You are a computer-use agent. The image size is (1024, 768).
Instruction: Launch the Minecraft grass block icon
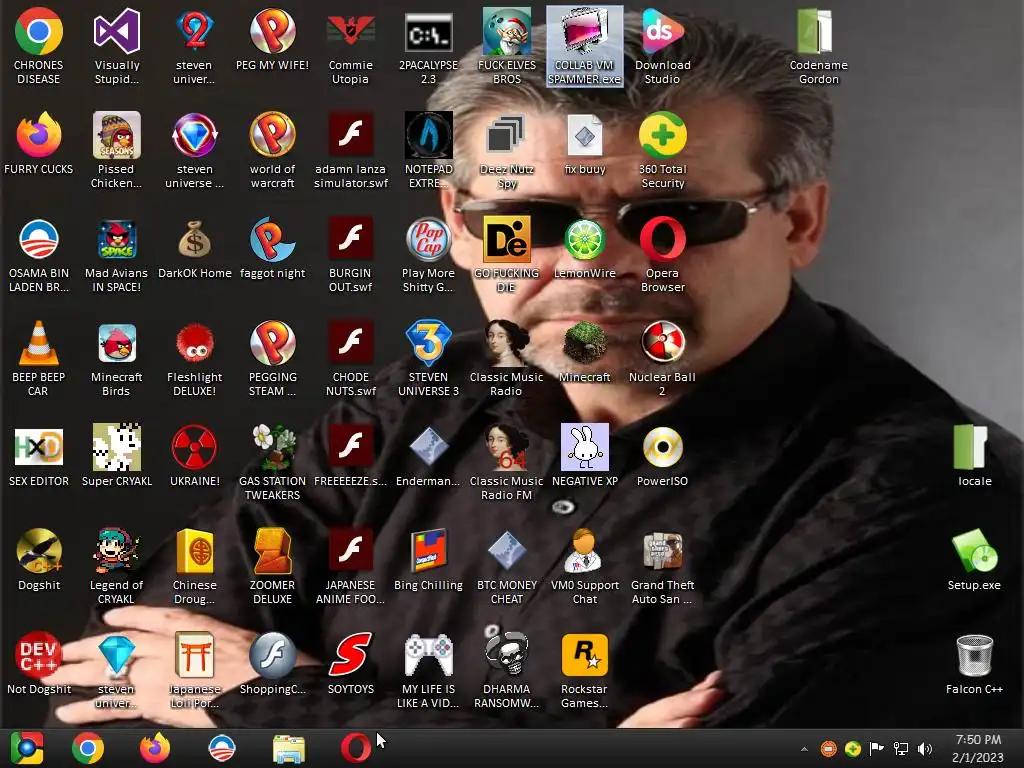point(584,343)
